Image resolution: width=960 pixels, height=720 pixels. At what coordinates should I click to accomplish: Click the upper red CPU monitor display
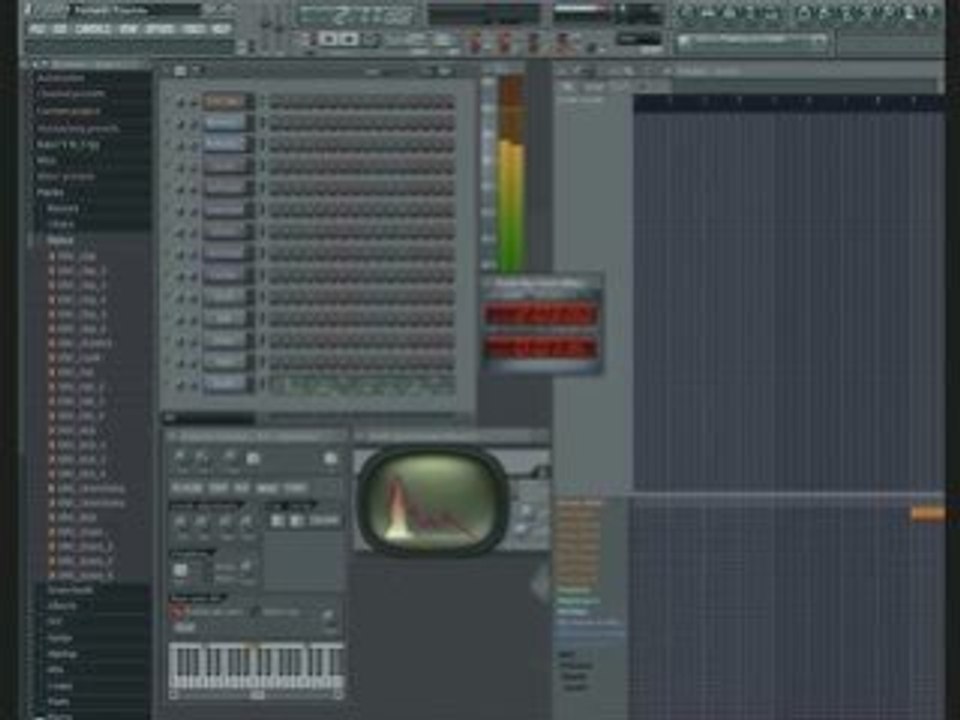click(541, 315)
